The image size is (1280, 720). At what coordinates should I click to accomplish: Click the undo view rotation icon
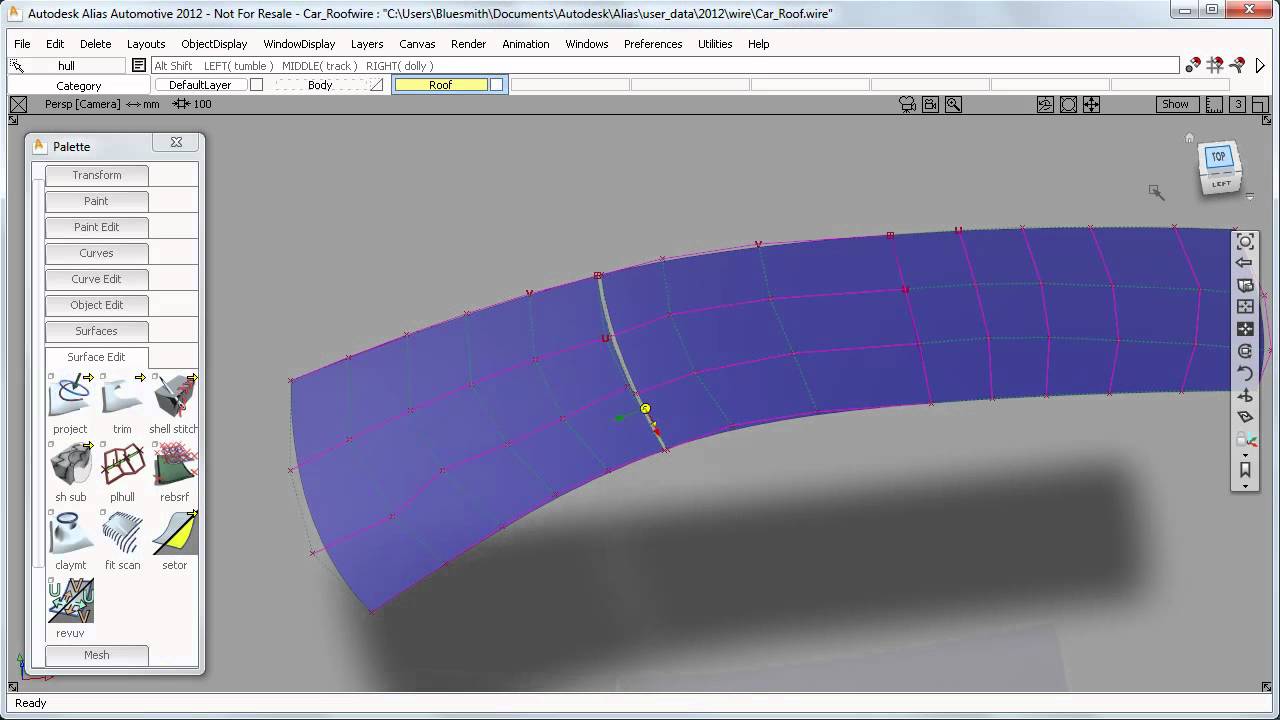[x=1245, y=373]
